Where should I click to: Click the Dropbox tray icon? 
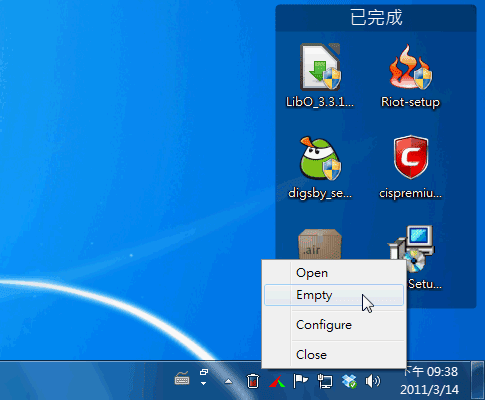point(349,381)
